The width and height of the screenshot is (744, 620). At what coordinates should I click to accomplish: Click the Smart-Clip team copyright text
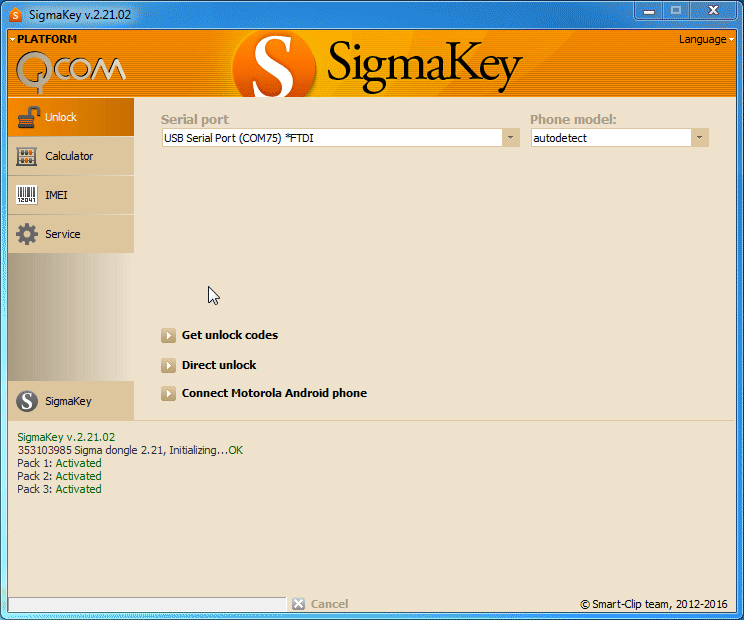(x=654, y=604)
